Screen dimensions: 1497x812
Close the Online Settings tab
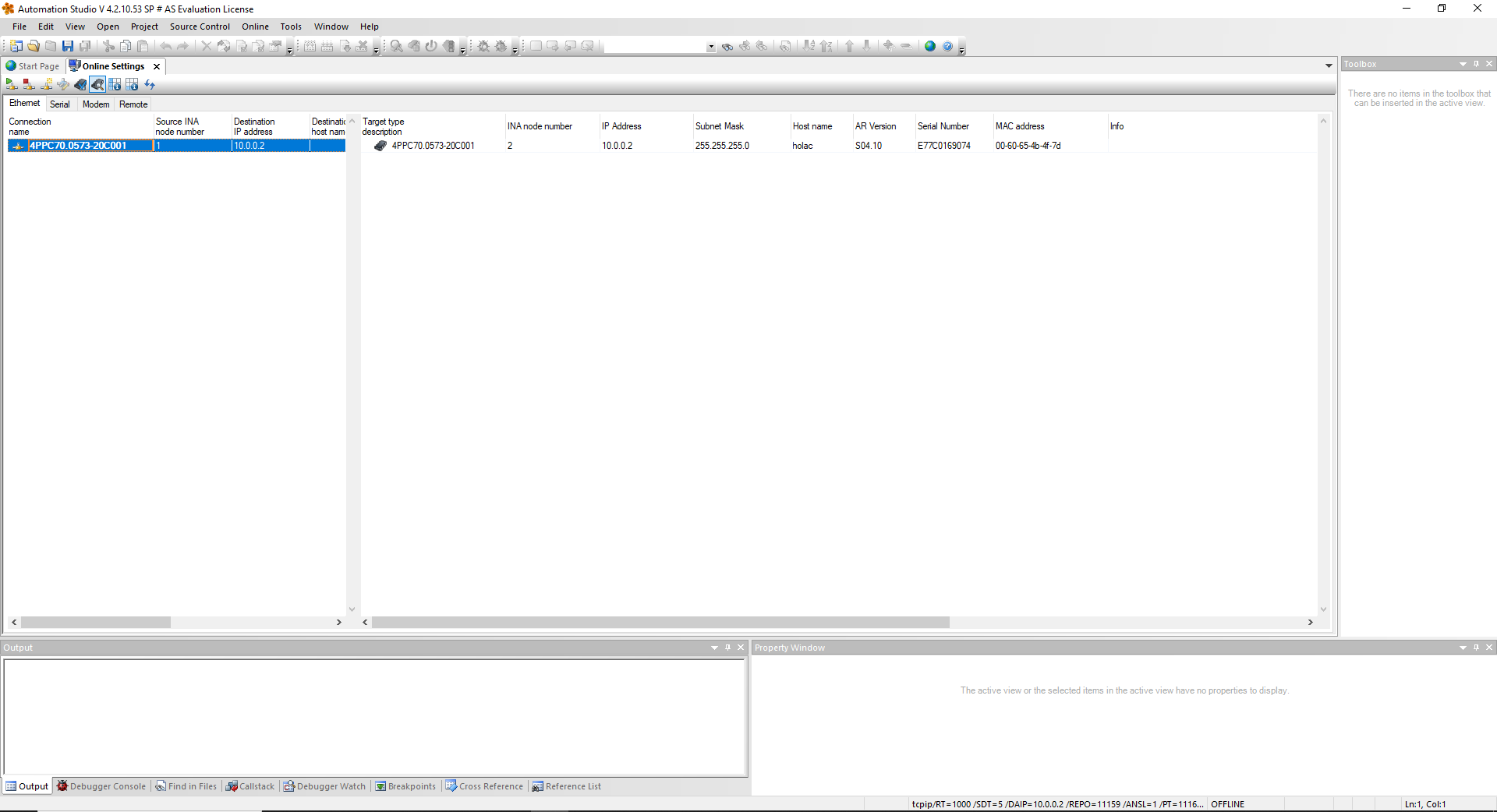pos(157,66)
